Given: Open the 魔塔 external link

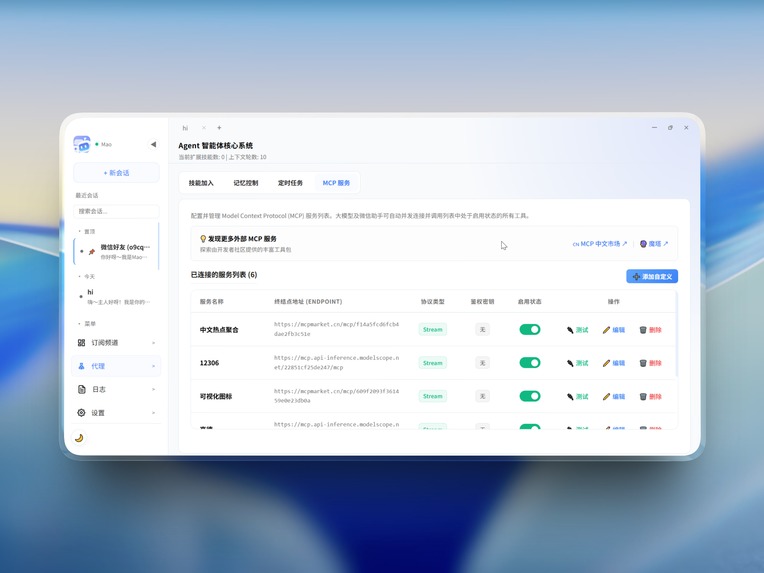Looking at the screenshot, I should click(x=654, y=244).
